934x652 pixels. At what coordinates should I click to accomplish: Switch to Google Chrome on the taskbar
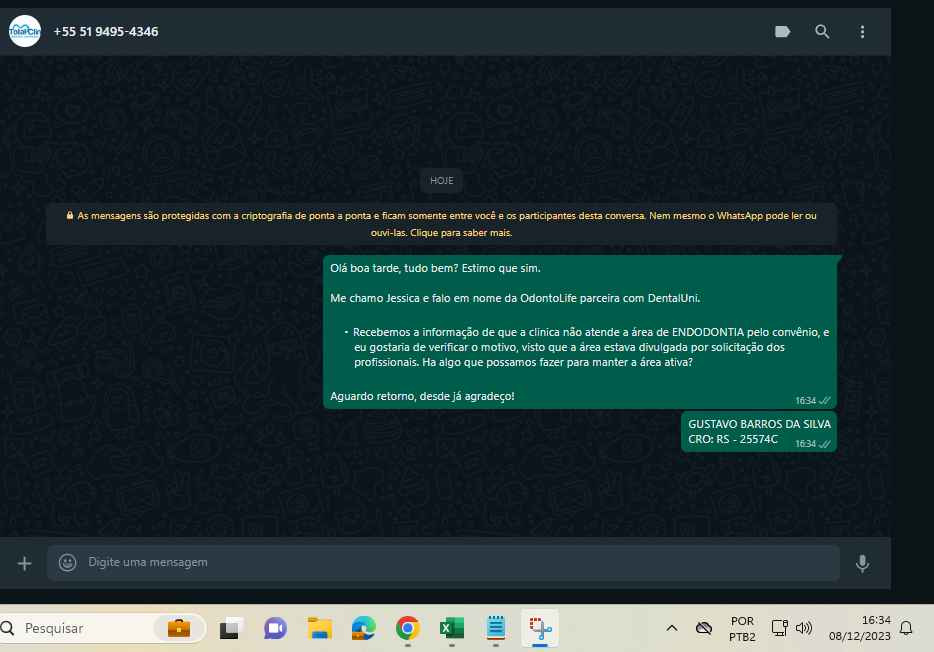click(407, 628)
